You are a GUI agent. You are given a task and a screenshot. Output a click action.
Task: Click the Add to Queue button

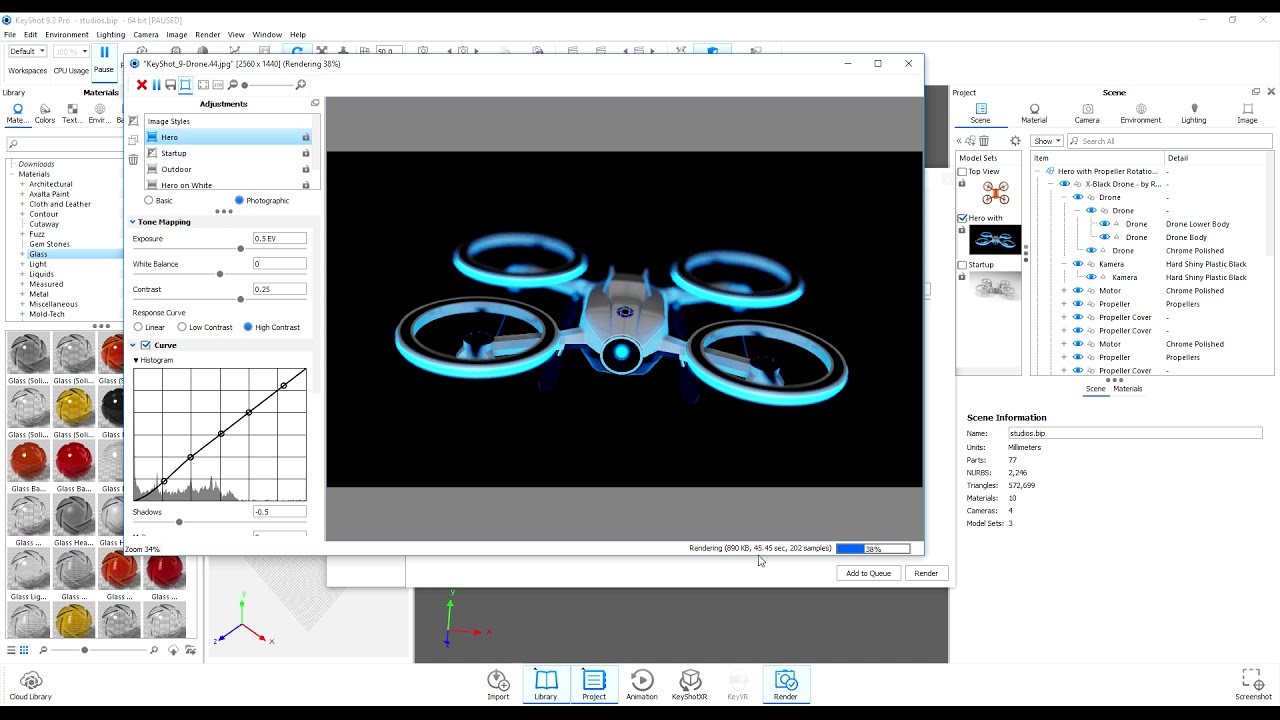868,573
